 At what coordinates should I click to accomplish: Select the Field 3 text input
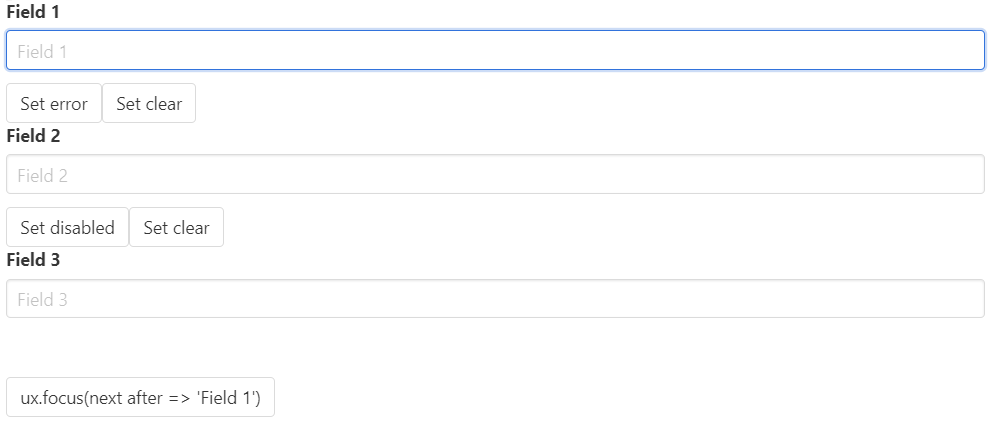495,299
